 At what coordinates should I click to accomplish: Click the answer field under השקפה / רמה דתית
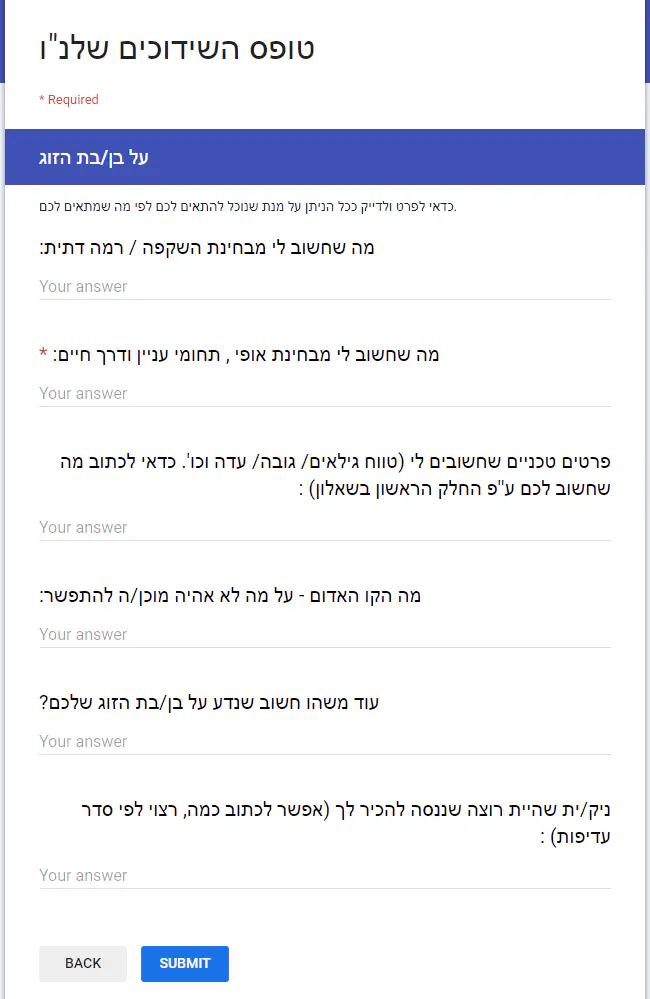point(324,286)
